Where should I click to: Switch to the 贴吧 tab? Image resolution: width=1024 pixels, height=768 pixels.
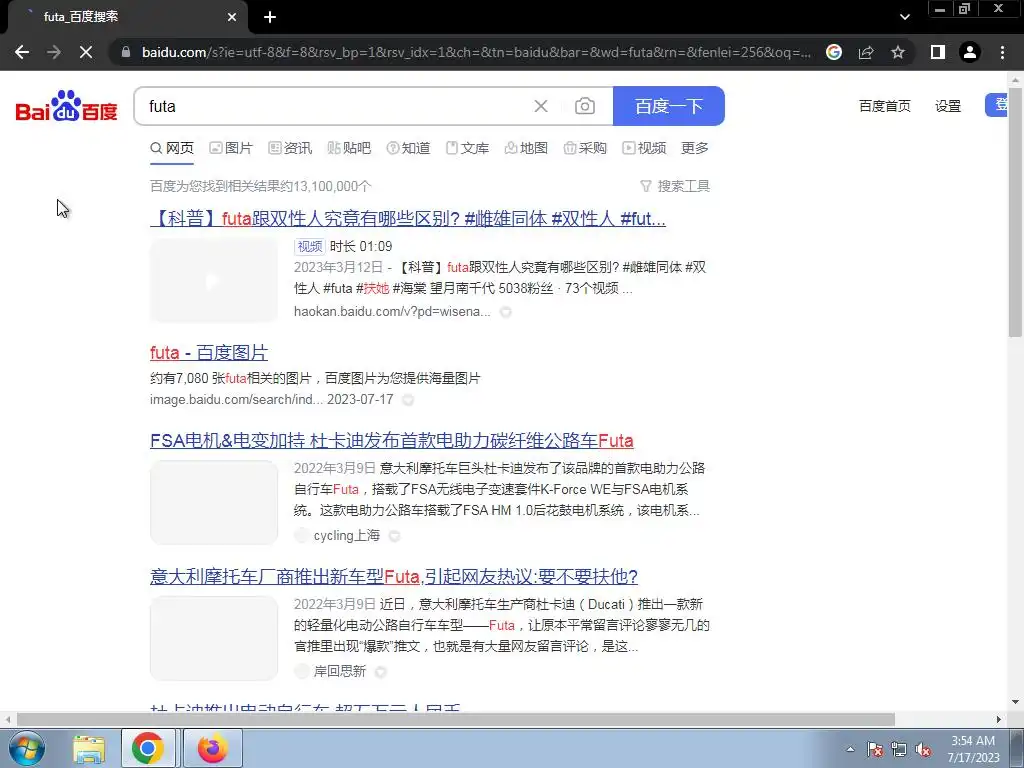click(349, 148)
